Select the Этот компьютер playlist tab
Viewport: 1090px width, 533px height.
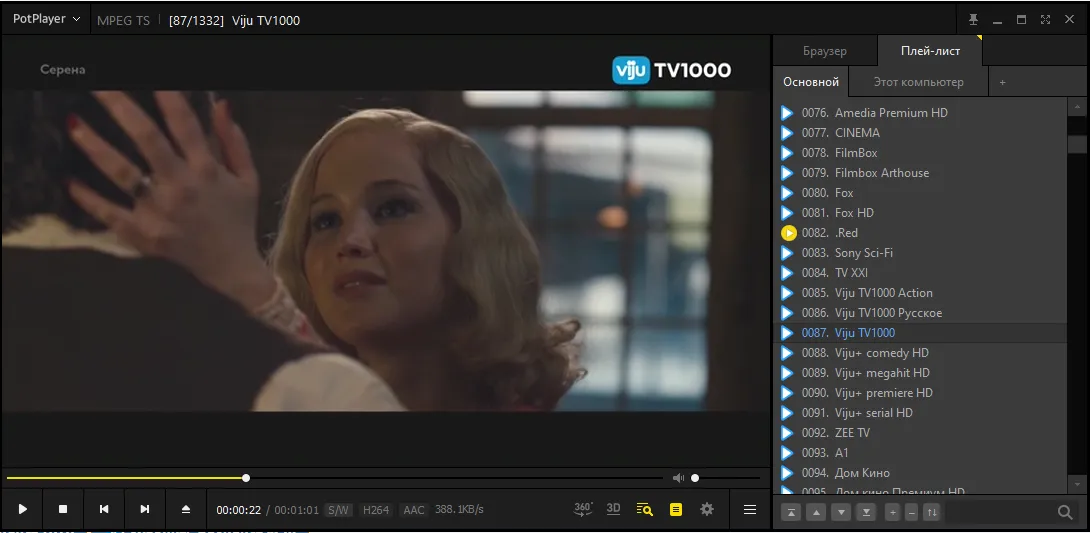pyautogui.click(x=918, y=82)
